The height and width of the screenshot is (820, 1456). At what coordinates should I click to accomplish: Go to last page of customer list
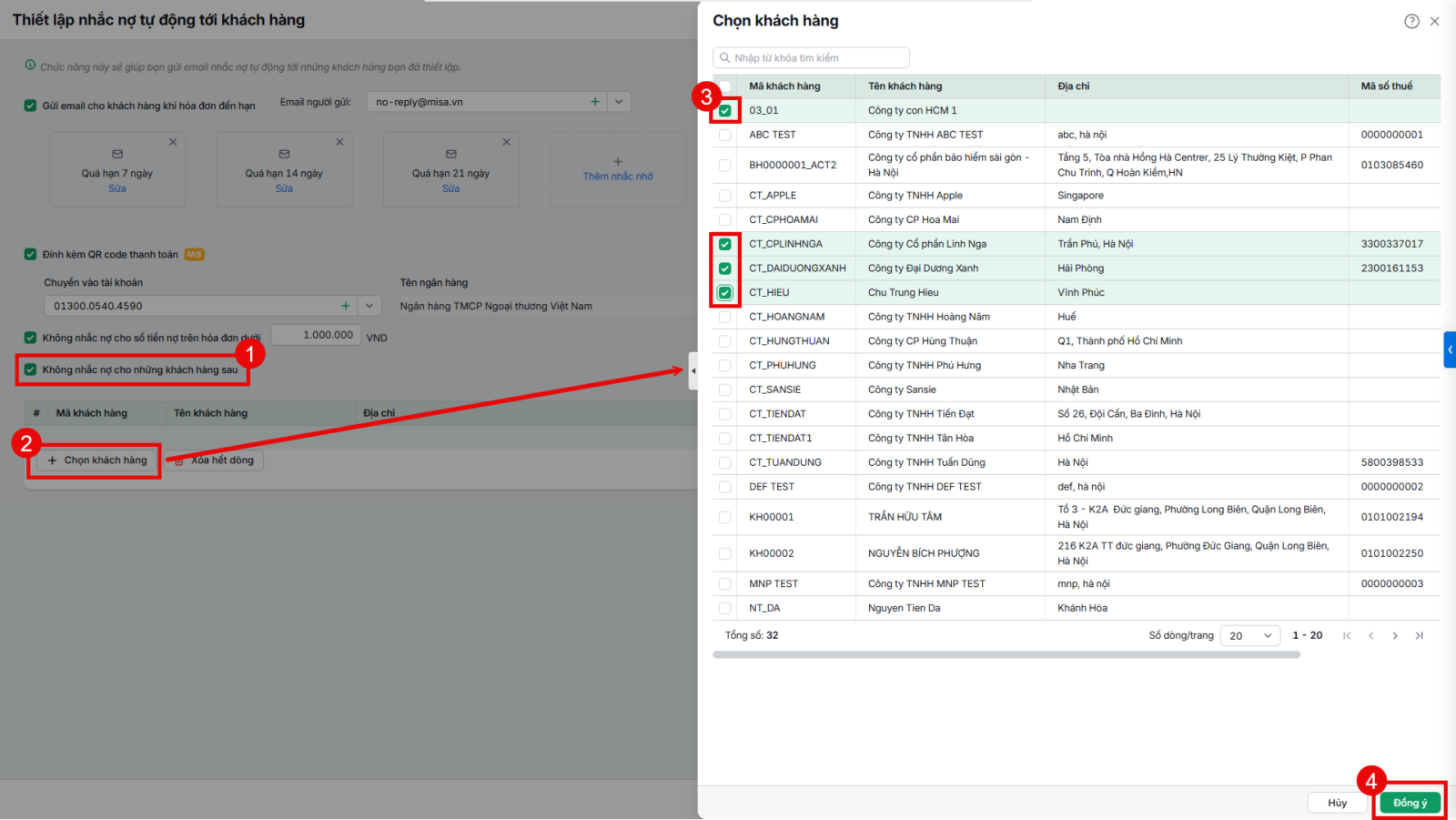1420,635
